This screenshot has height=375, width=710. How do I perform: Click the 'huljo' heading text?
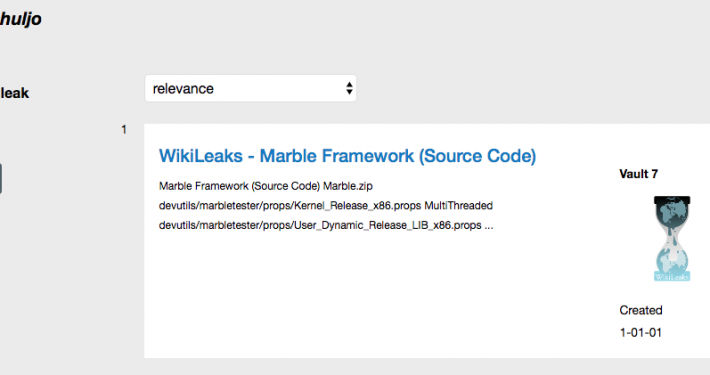click(20, 19)
